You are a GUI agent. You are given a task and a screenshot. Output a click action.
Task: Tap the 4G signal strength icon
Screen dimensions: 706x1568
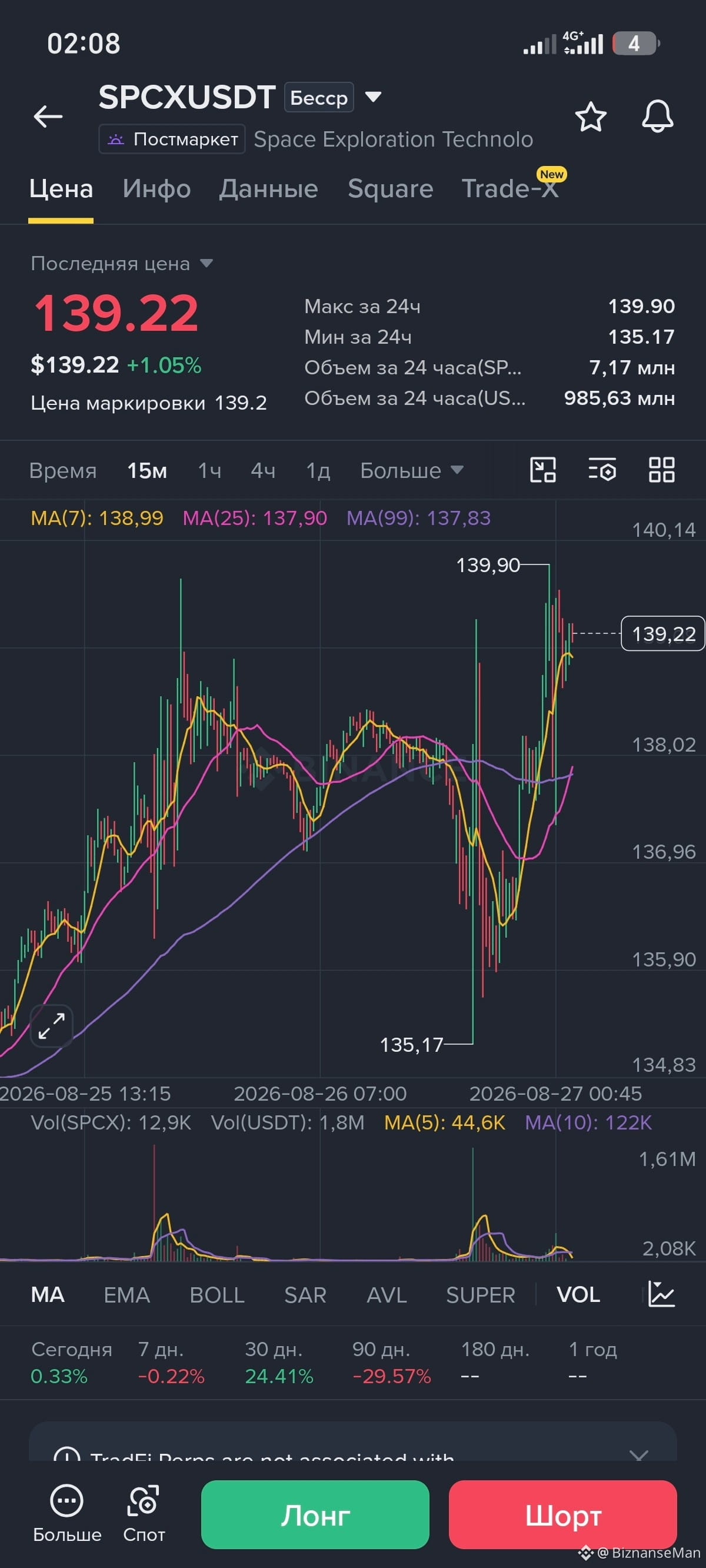point(582,43)
